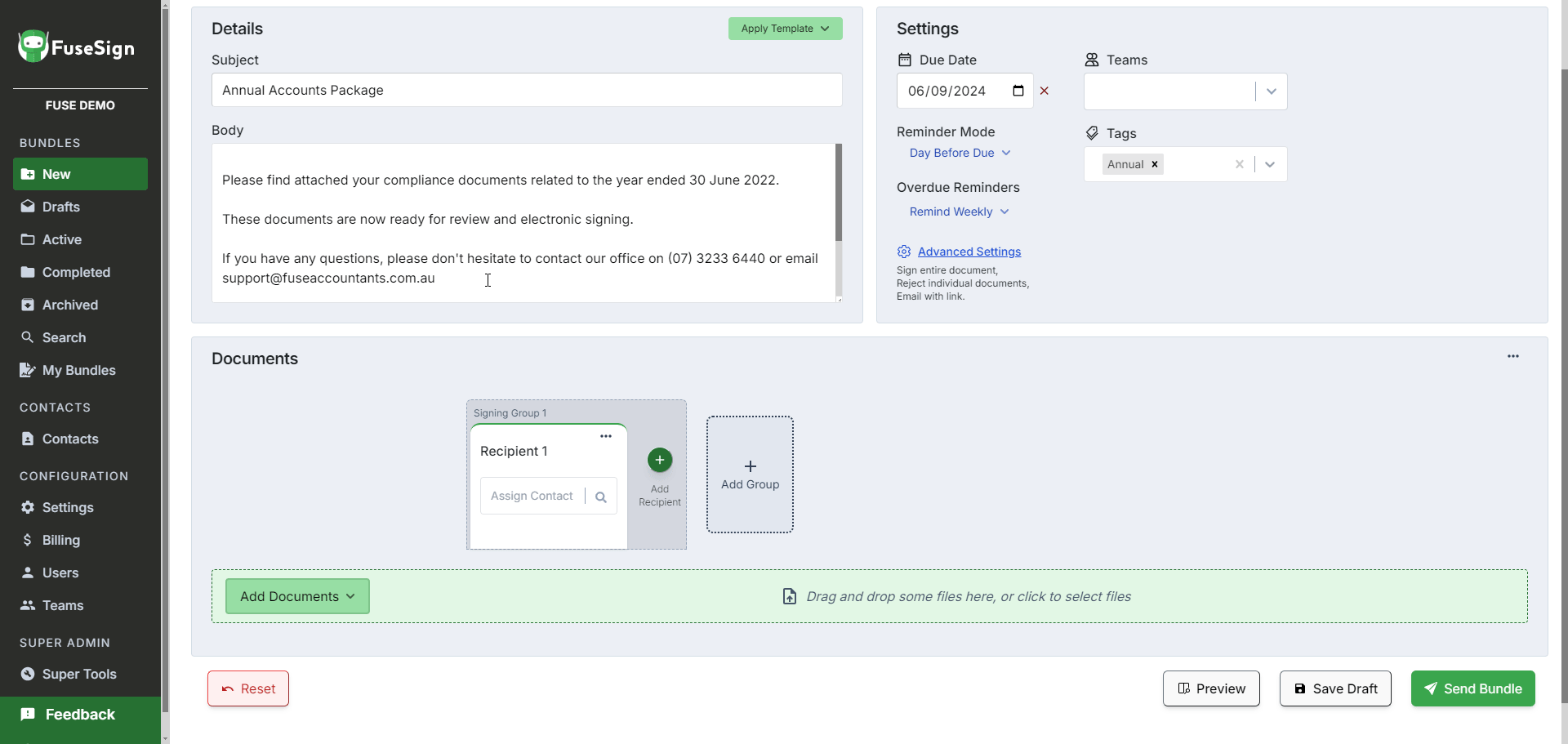Open the Advanced Settings link
The height and width of the screenshot is (744, 1568).
click(969, 252)
